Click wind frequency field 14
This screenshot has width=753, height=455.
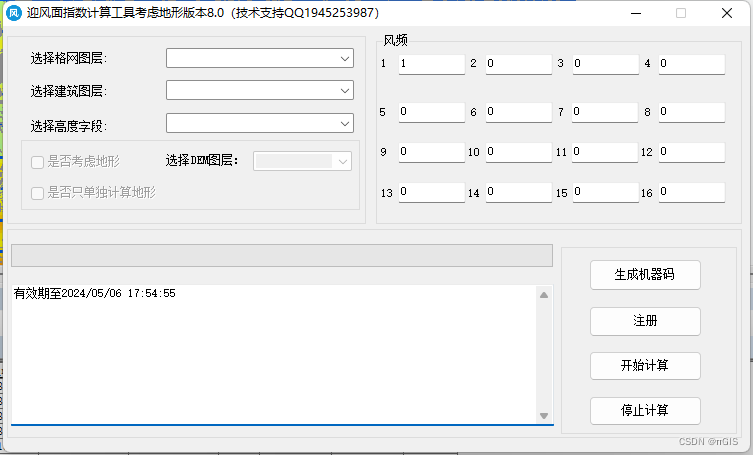(519, 192)
